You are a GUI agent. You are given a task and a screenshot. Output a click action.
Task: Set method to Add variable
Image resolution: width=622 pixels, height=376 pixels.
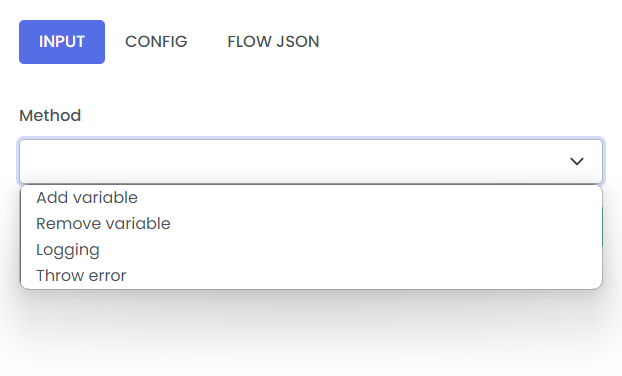click(311, 198)
